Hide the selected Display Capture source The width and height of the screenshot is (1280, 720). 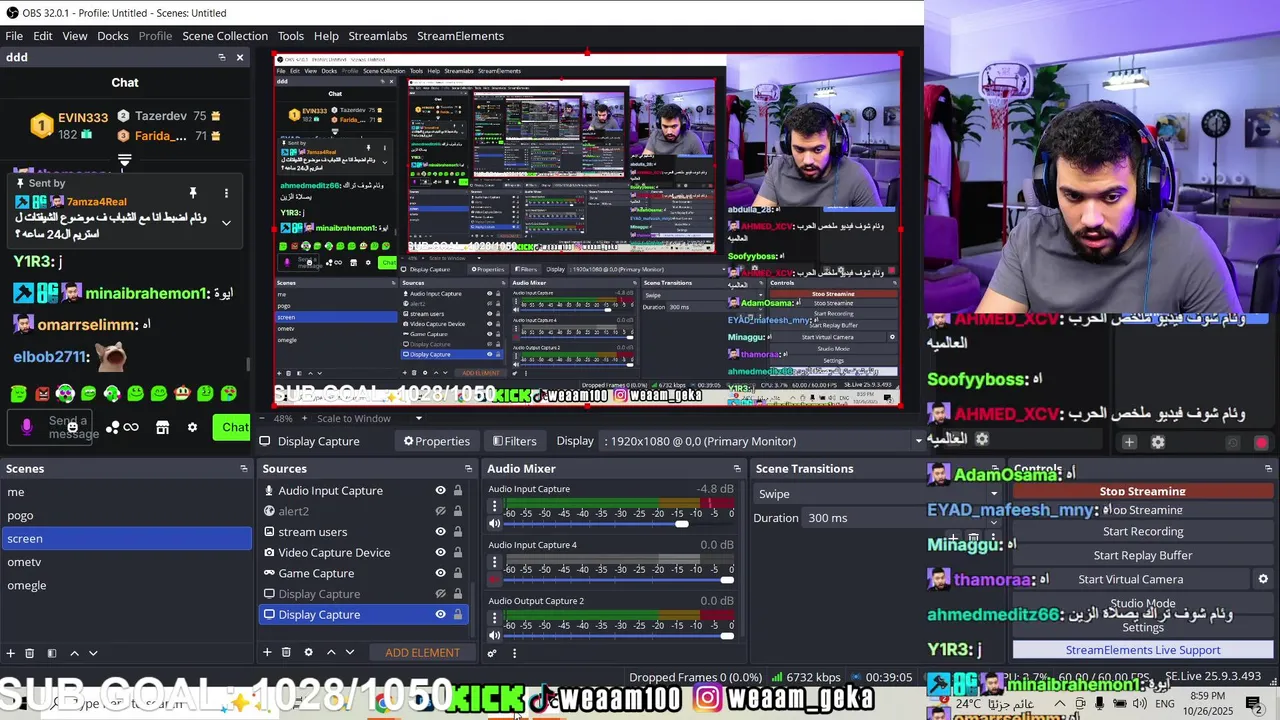[x=440, y=614]
